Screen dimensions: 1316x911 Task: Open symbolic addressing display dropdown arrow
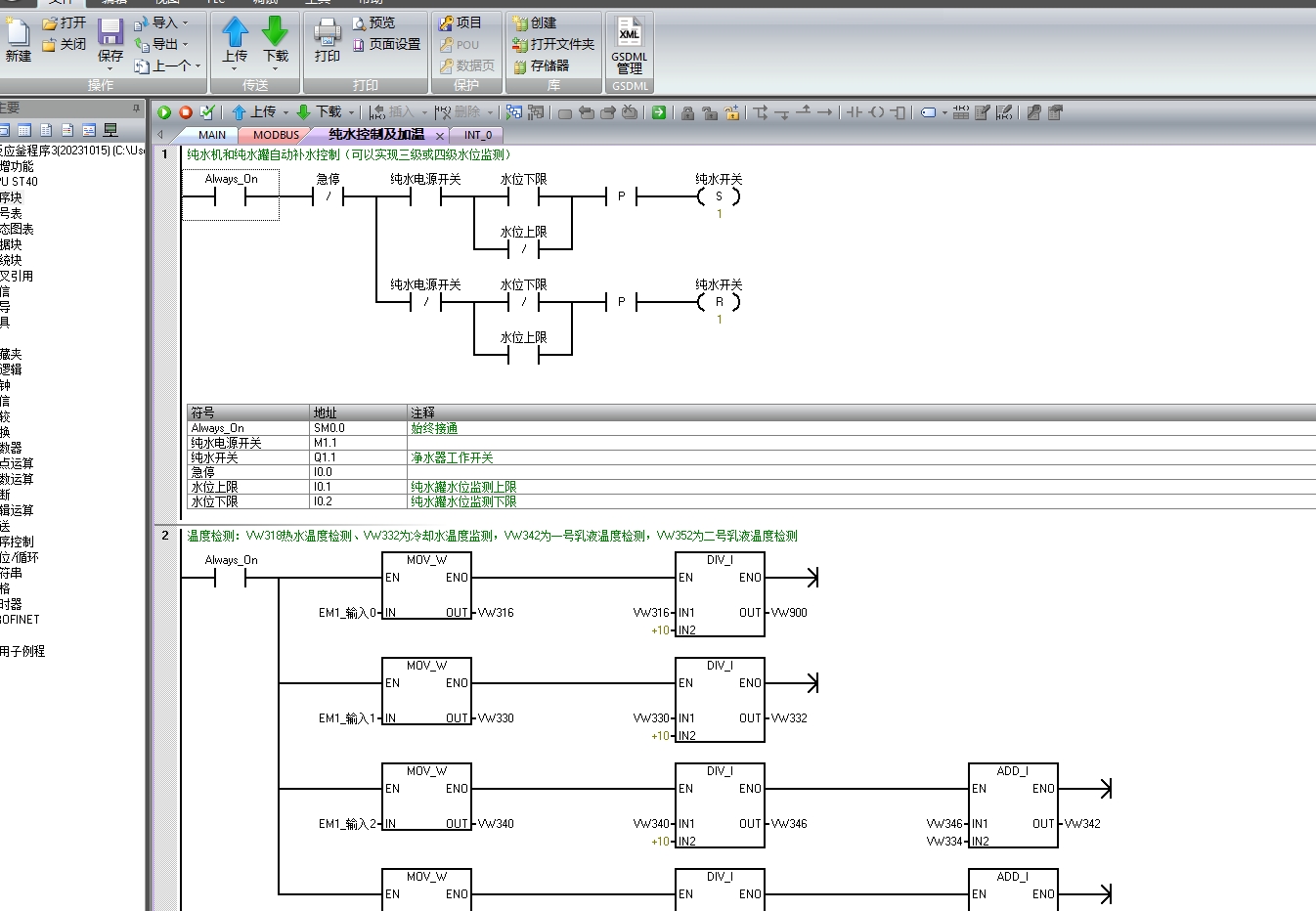point(944,112)
